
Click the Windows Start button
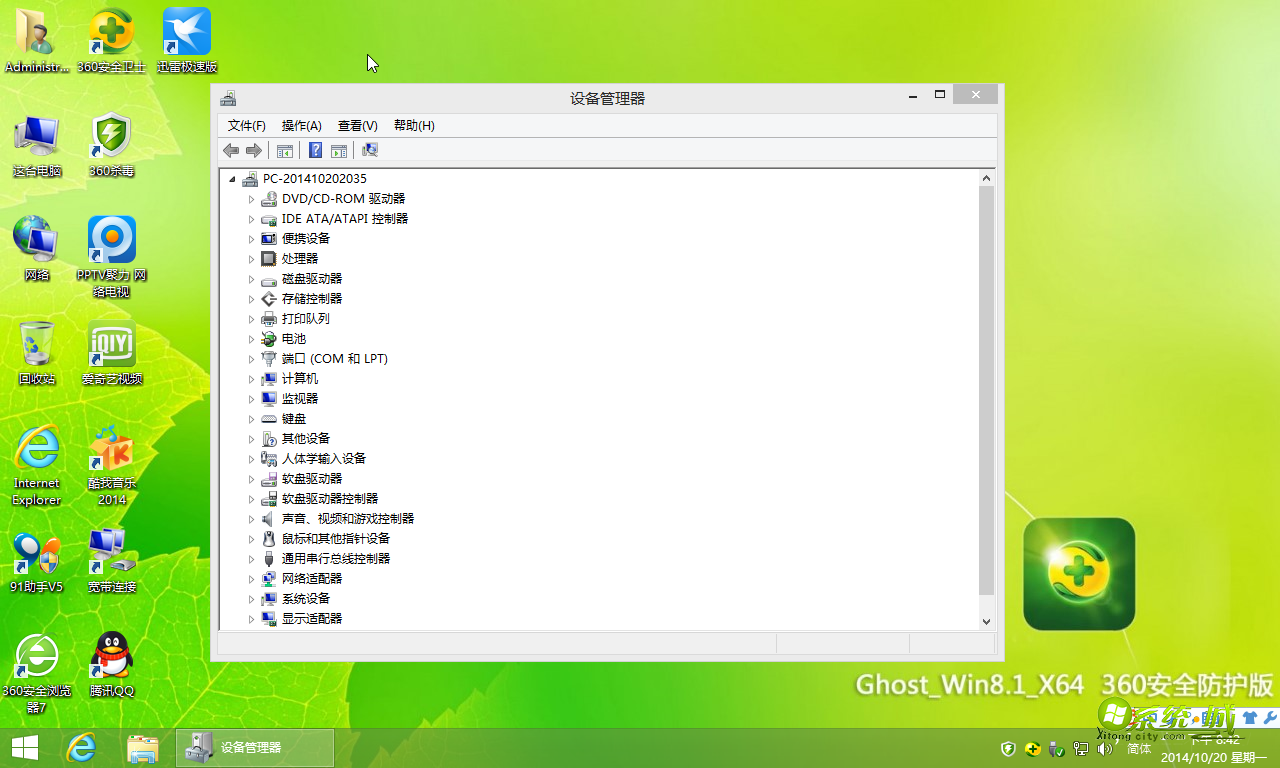tap(23, 748)
